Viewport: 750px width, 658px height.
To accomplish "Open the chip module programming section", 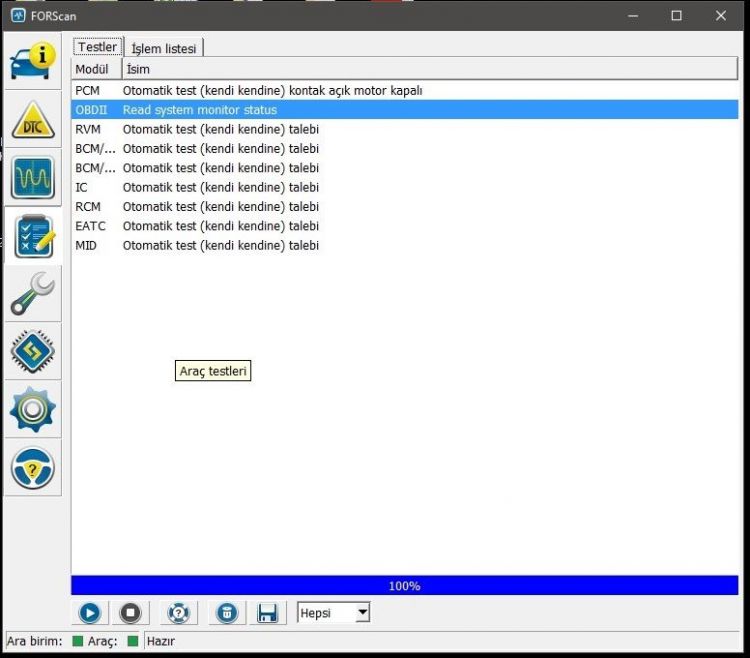I will [33, 351].
